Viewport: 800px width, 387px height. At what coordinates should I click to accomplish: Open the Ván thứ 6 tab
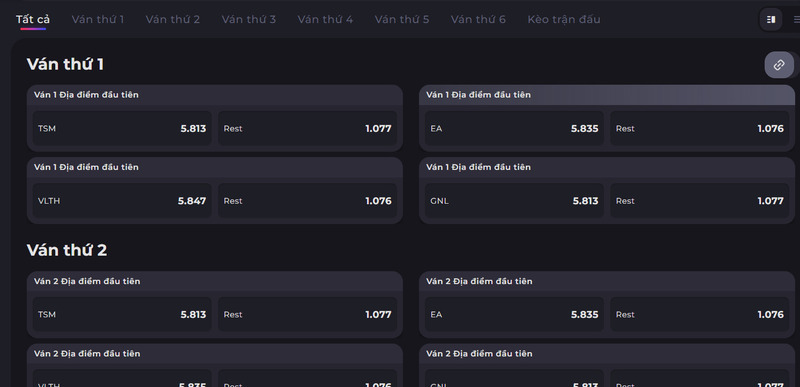[x=478, y=19]
